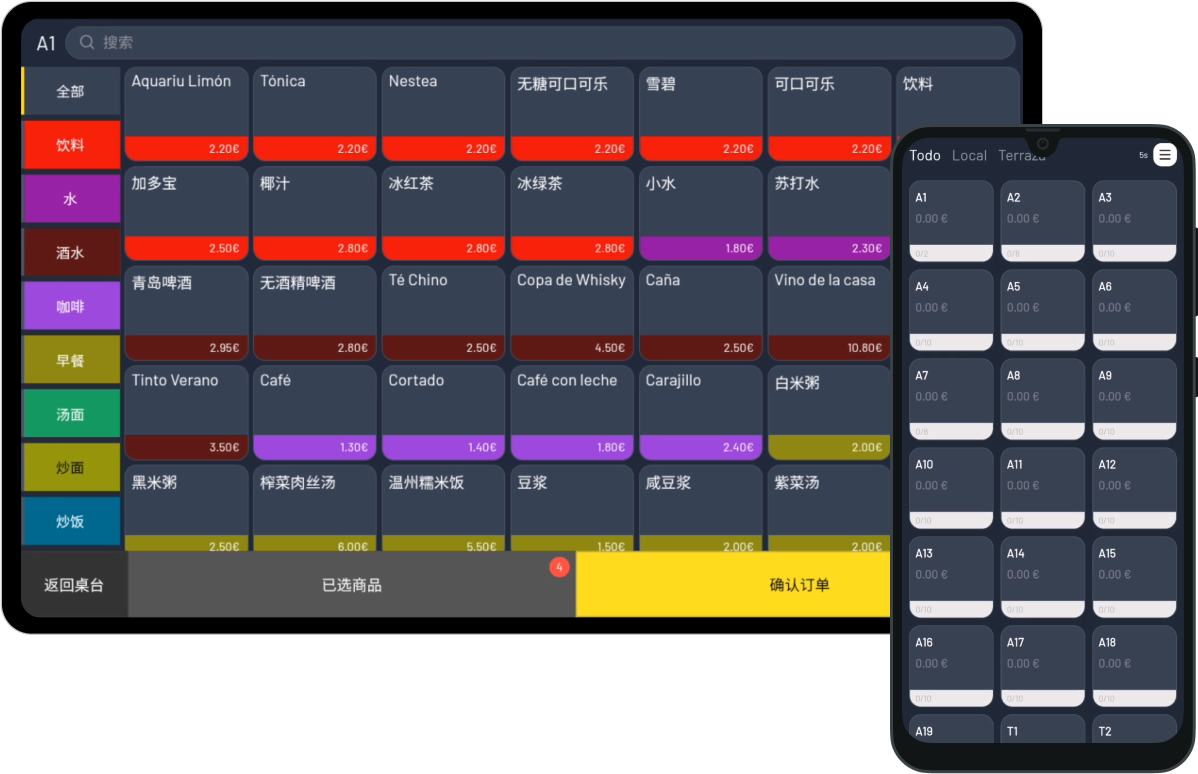Switch to the Local tab on phone
This screenshot has height=774, width=1198.
click(x=969, y=156)
